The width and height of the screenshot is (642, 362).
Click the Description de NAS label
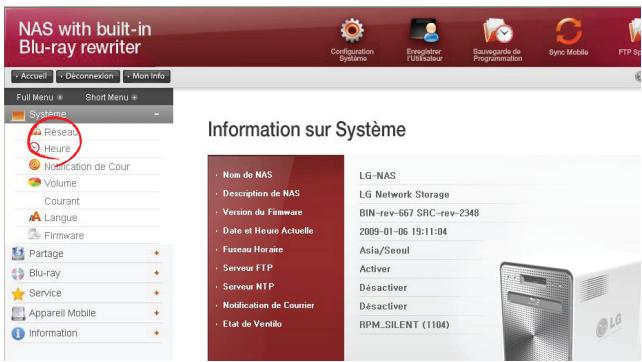261,193
